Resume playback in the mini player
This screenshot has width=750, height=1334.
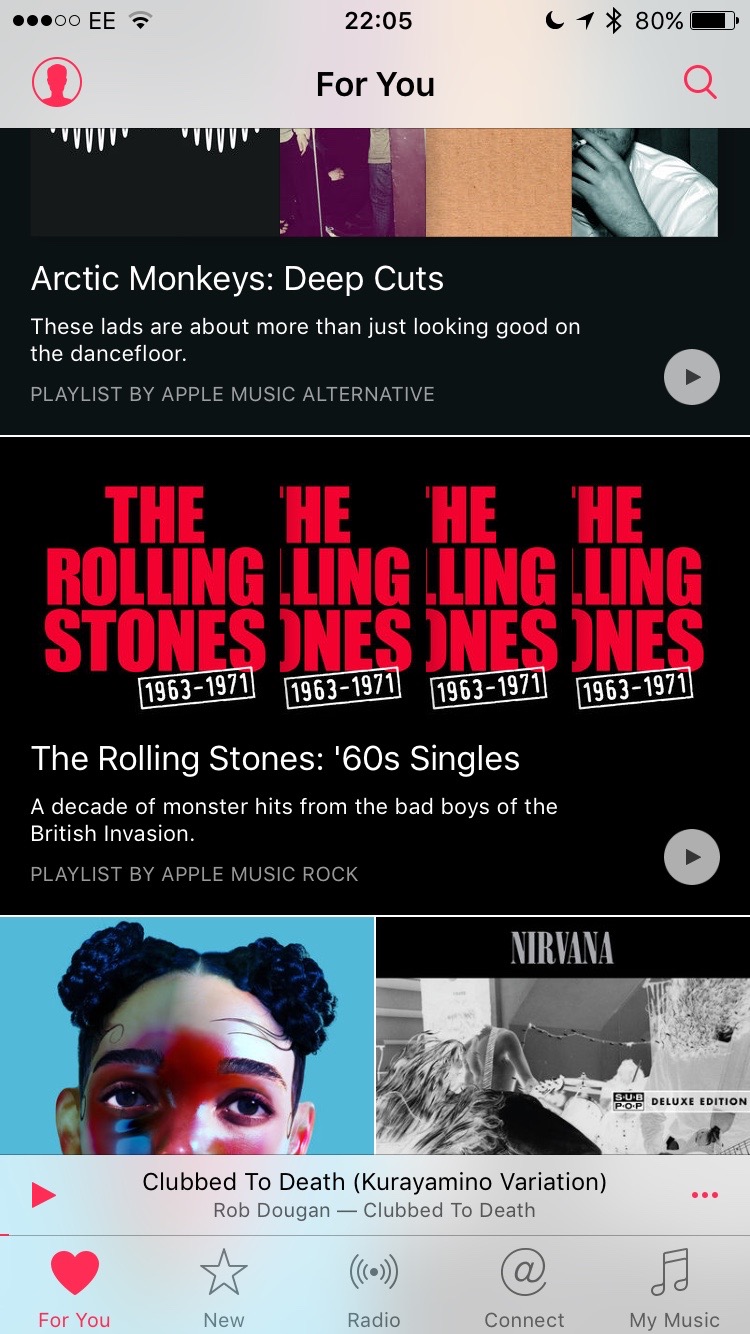pyautogui.click(x=43, y=1195)
